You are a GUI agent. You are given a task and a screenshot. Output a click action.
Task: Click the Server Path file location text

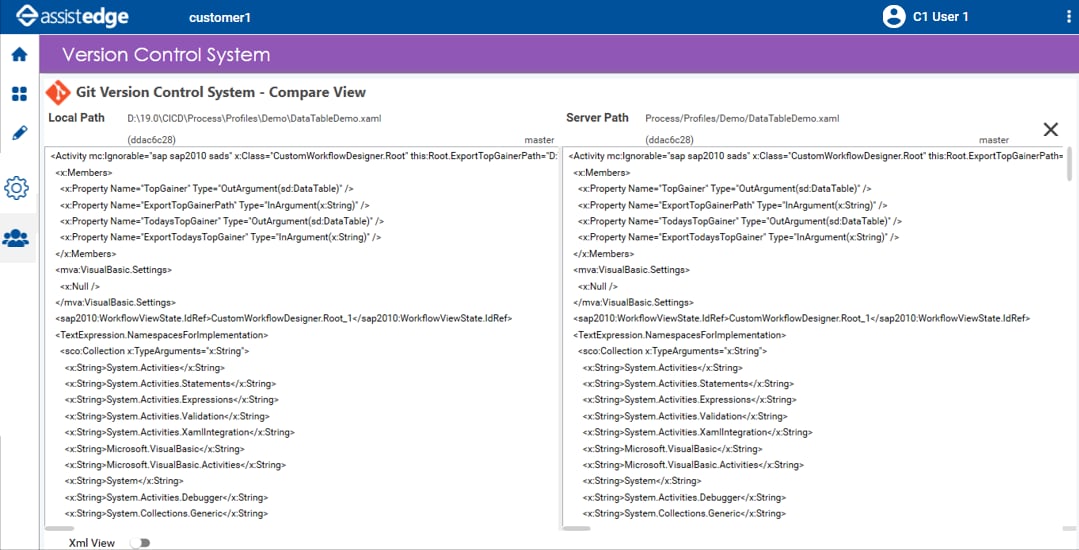pos(742,118)
